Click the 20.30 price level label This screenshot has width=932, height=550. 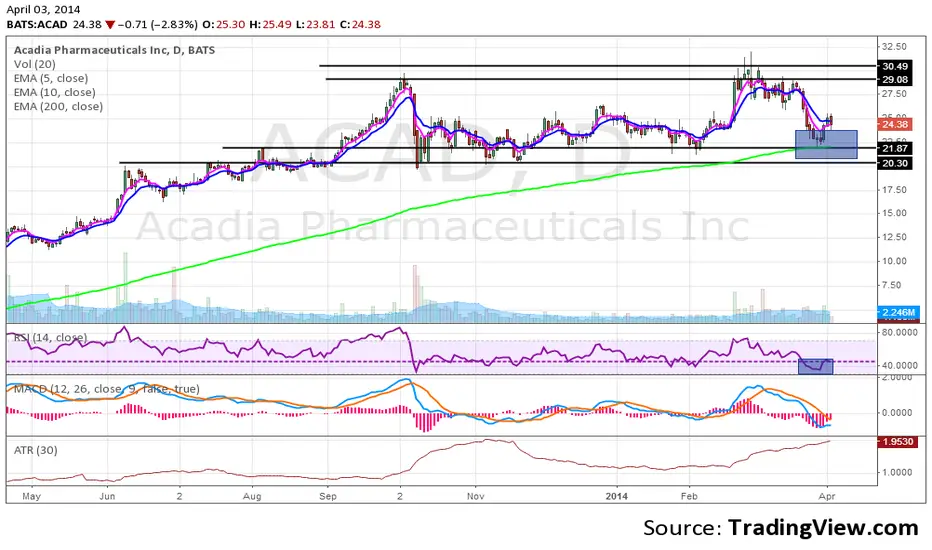point(895,163)
